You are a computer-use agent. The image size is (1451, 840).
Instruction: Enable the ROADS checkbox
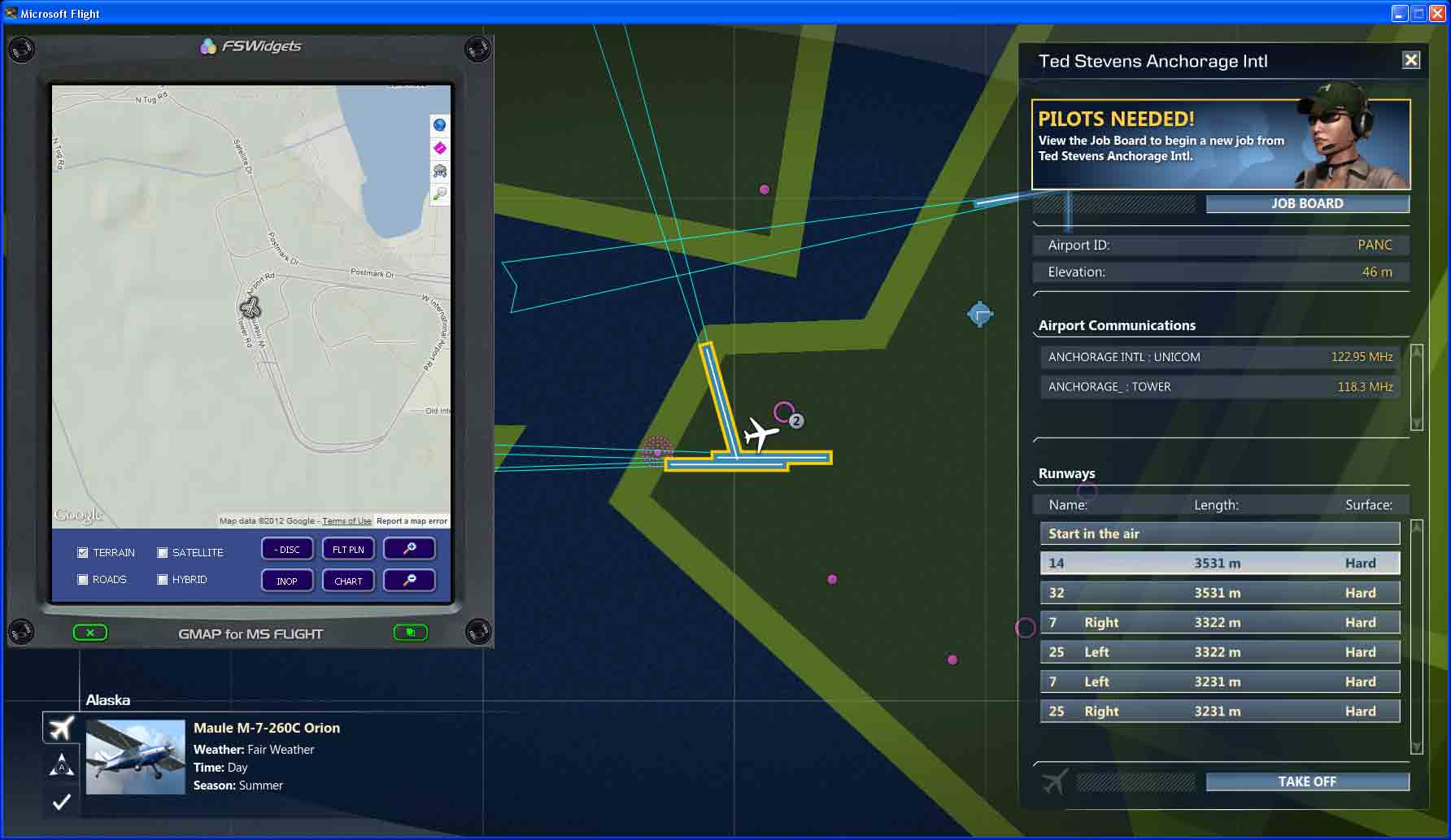[x=82, y=580]
